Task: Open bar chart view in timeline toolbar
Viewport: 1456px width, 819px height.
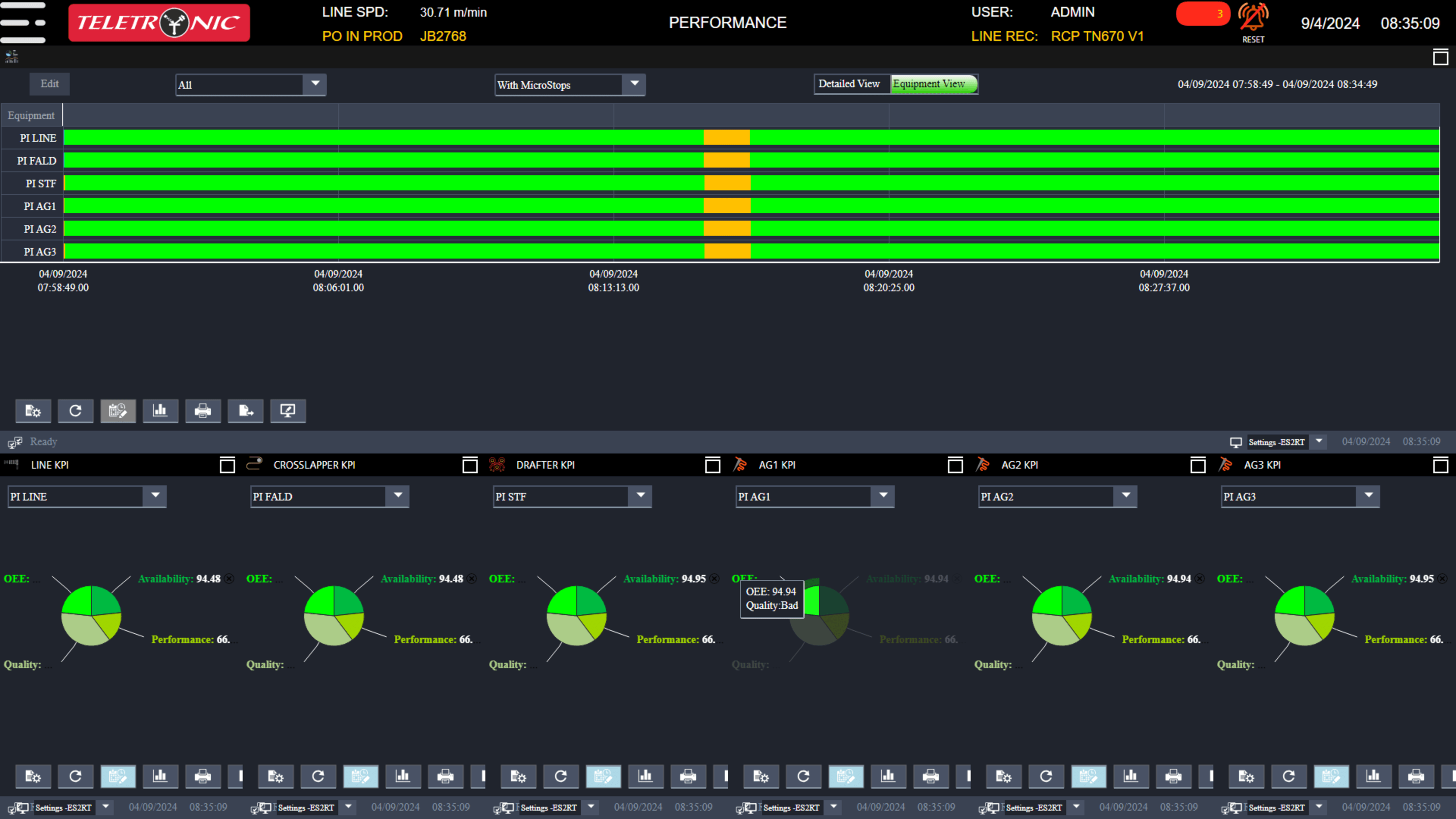Action: [x=160, y=411]
